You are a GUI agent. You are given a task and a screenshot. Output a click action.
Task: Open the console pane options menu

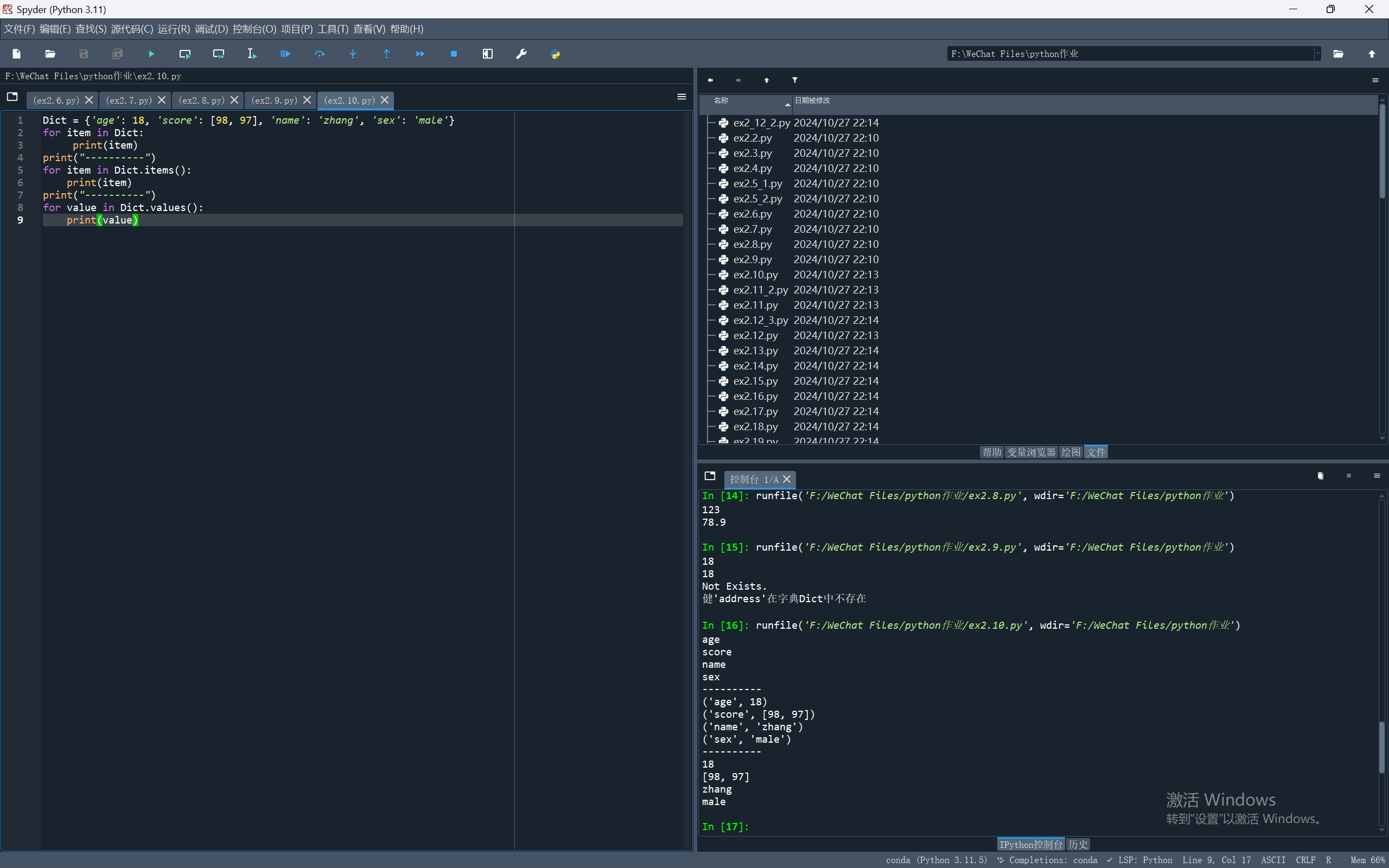[1377, 476]
